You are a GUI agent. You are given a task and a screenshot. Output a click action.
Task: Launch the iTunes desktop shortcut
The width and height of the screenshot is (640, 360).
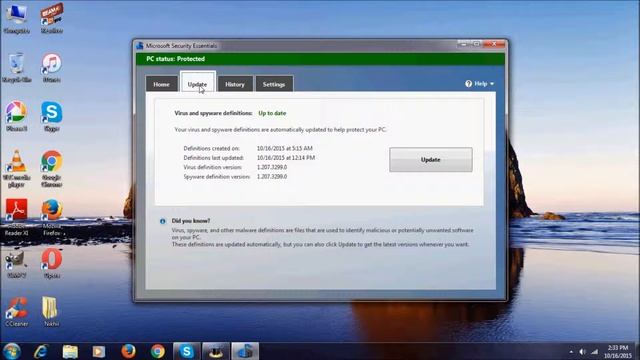[x=51, y=67]
